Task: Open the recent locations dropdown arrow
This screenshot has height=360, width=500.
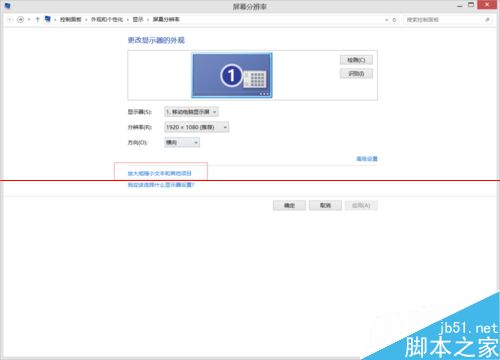Action: (29, 20)
